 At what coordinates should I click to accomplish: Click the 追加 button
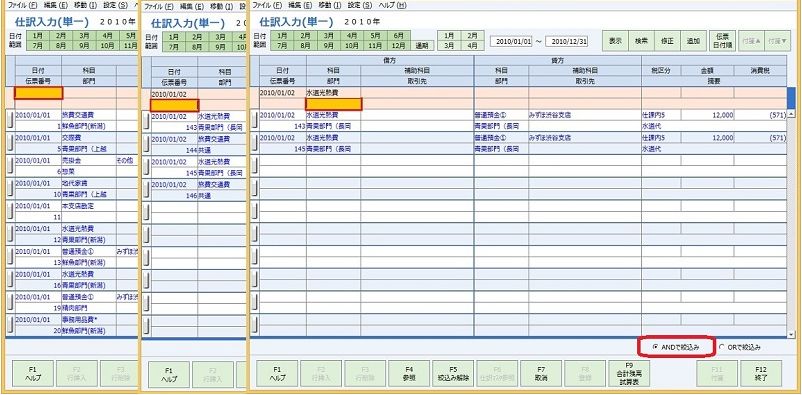tap(694, 41)
